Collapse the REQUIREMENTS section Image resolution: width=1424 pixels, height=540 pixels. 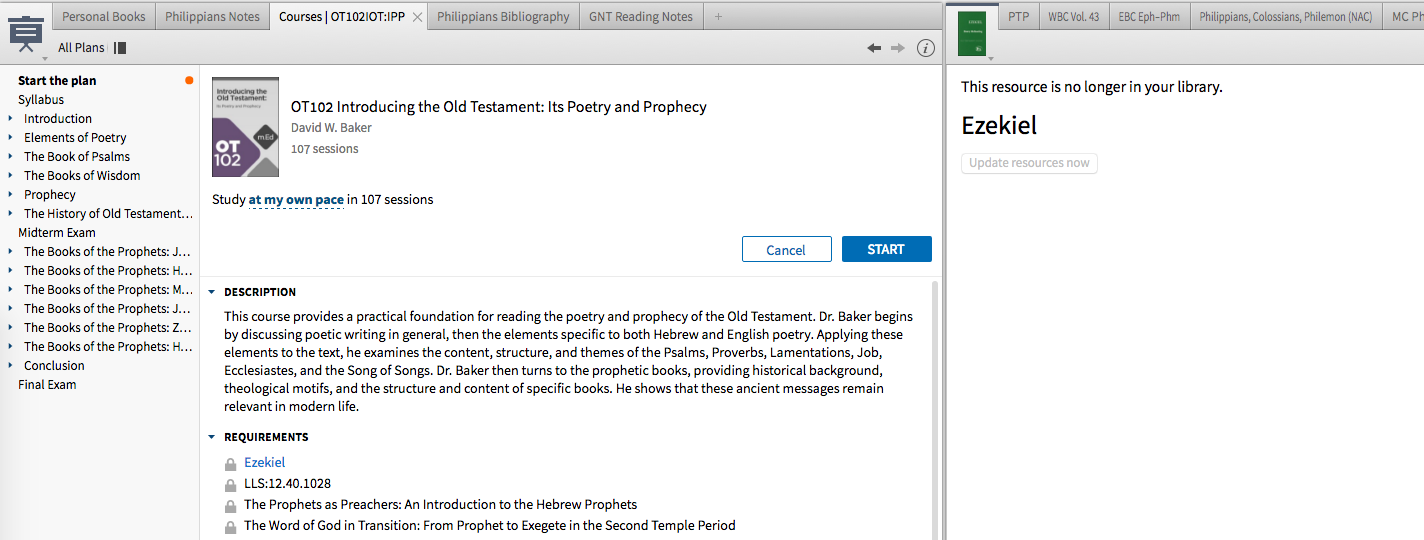tap(212, 438)
